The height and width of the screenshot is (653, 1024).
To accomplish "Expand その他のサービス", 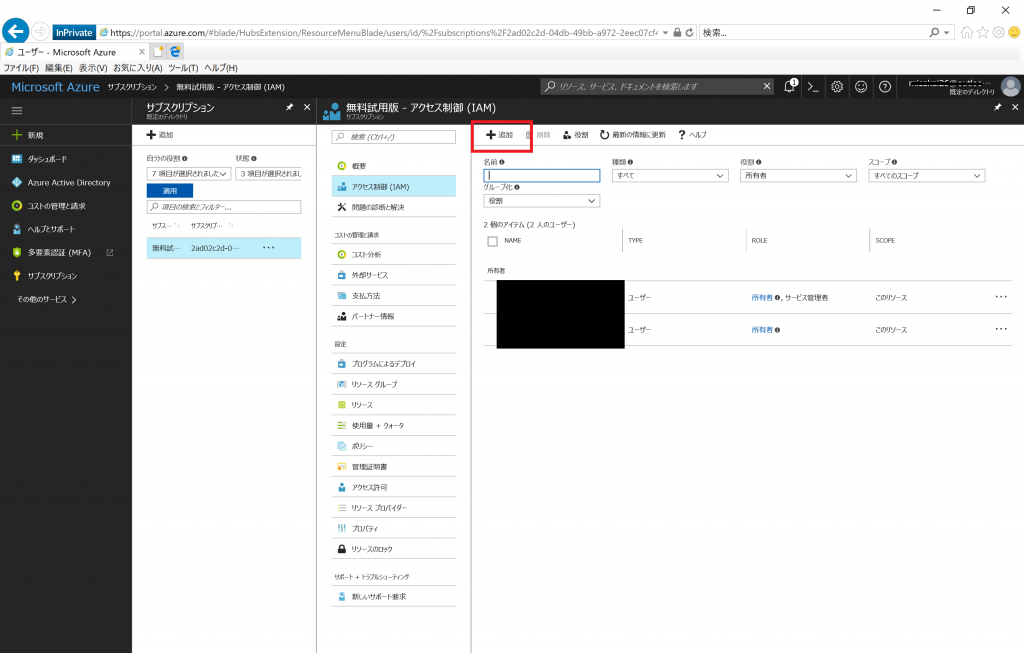I will tap(47, 299).
